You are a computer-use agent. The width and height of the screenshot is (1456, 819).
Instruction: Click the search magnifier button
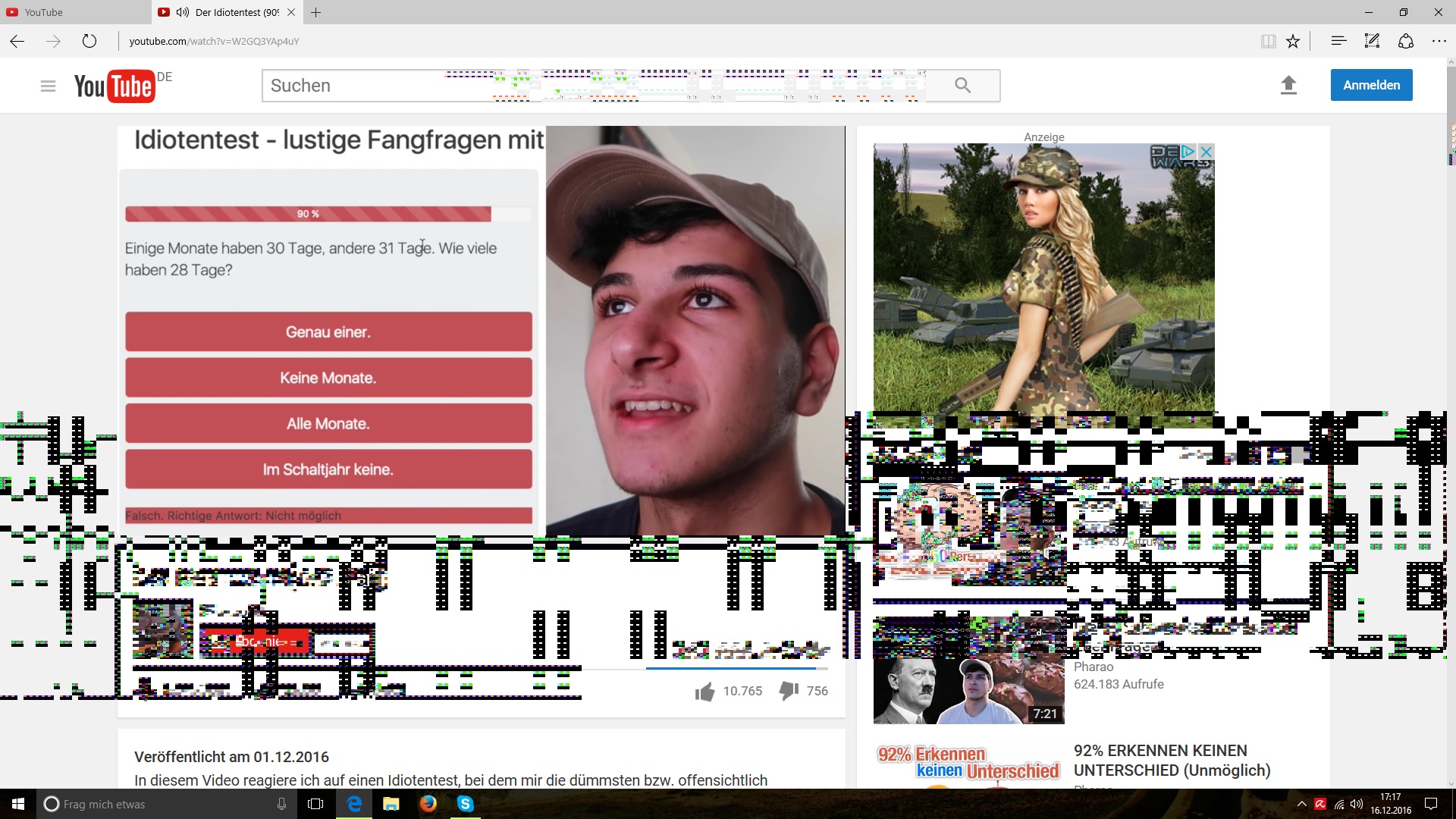962,86
